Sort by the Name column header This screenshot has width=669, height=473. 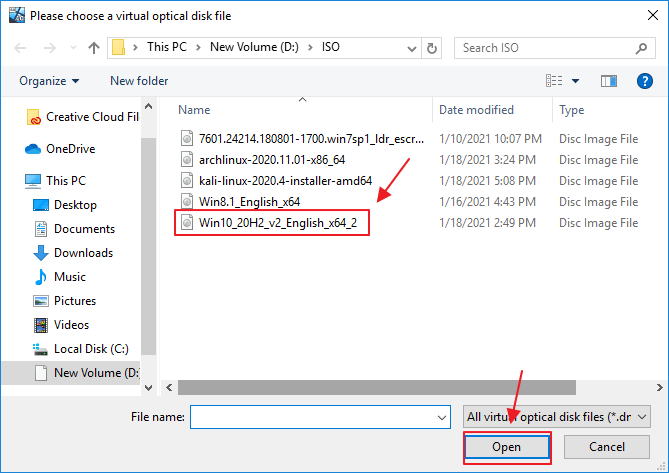pos(194,110)
